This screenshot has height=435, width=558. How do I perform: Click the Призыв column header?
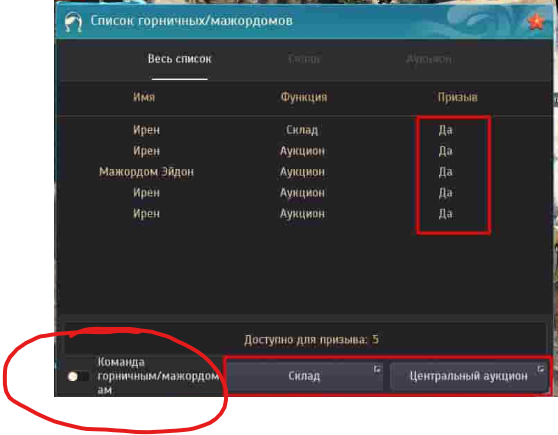coord(458,97)
